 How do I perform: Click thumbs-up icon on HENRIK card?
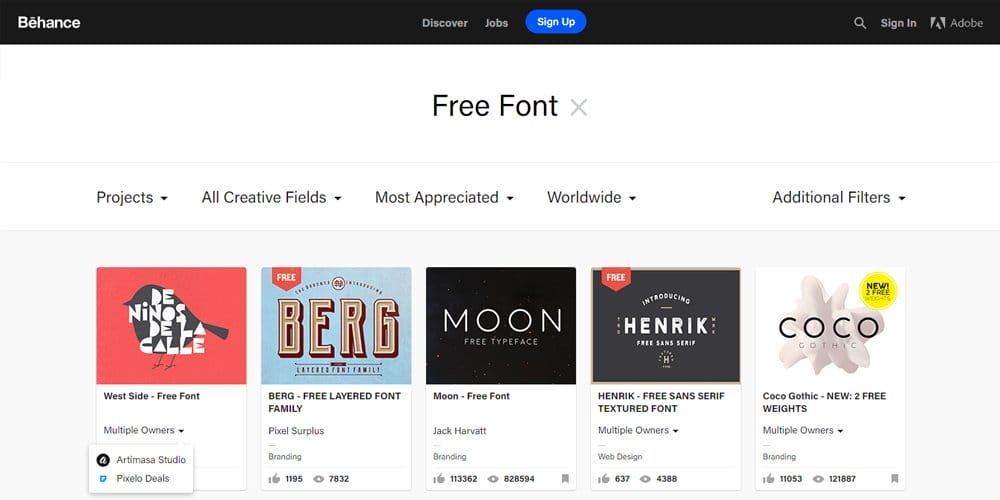pos(604,478)
